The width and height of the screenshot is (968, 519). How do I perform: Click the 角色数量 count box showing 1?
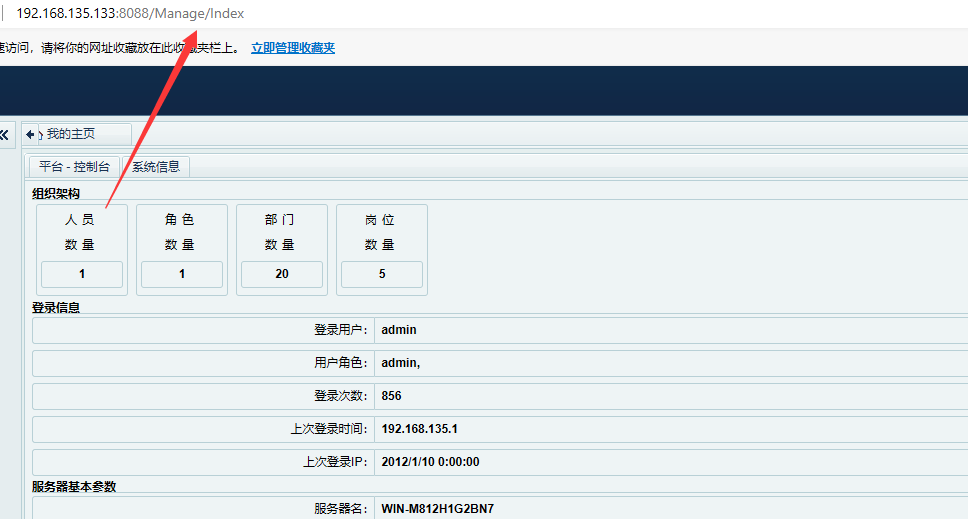tap(182, 274)
